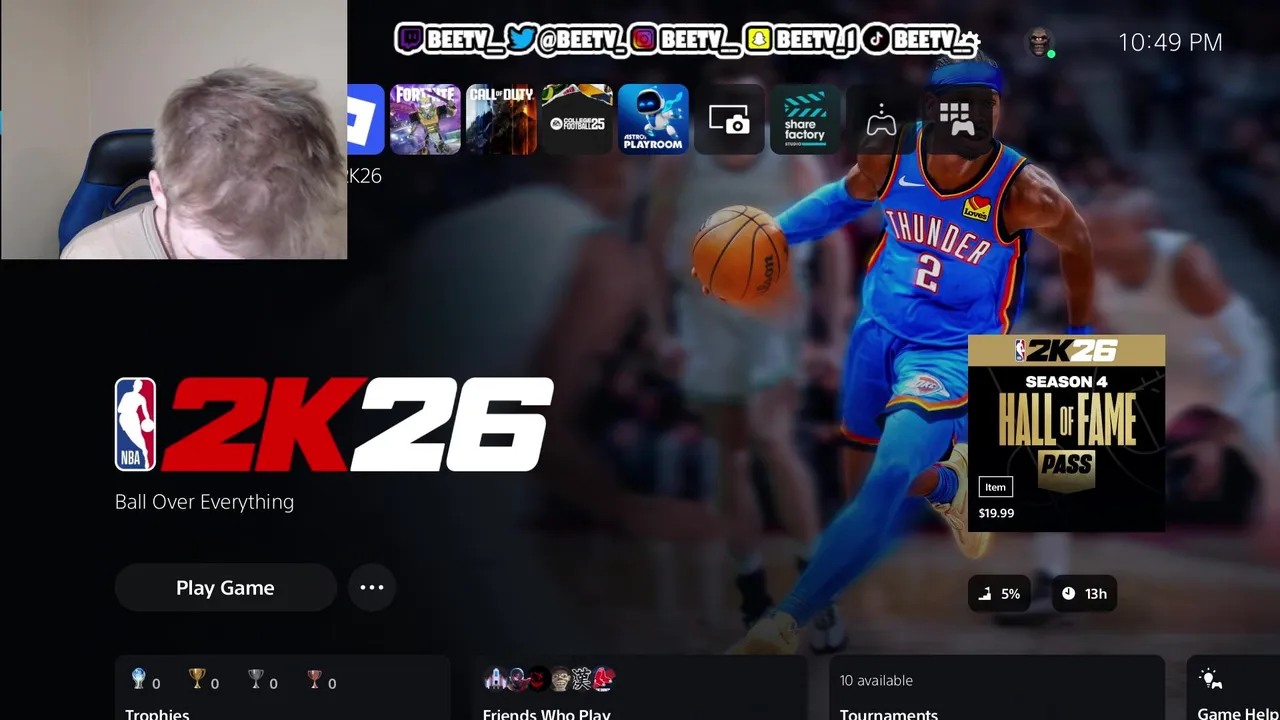The height and width of the screenshot is (720, 1280).
Task: Click the 5% progress indicator
Action: pyautogui.click(x=999, y=594)
